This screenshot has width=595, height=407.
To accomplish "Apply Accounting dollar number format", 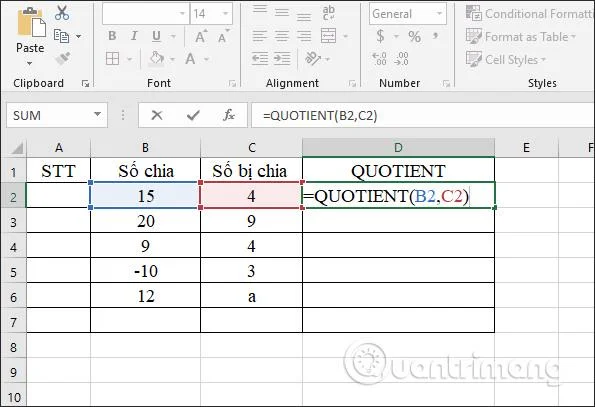I will point(380,36).
